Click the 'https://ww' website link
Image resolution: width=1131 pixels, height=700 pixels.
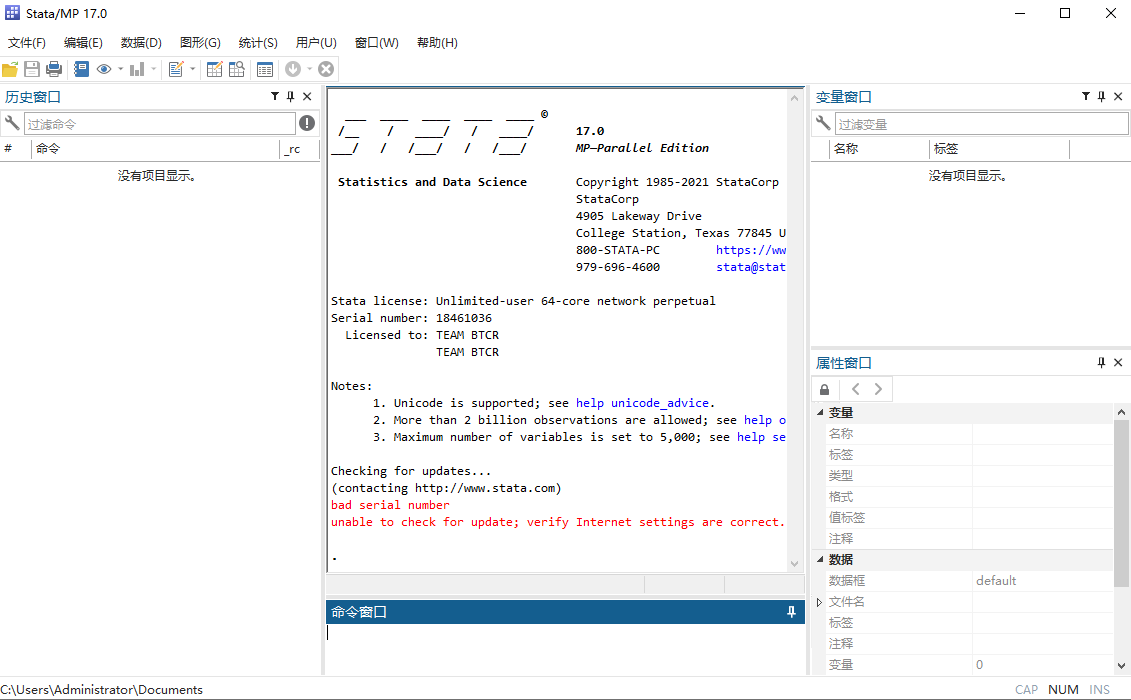[x=750, y=250]
